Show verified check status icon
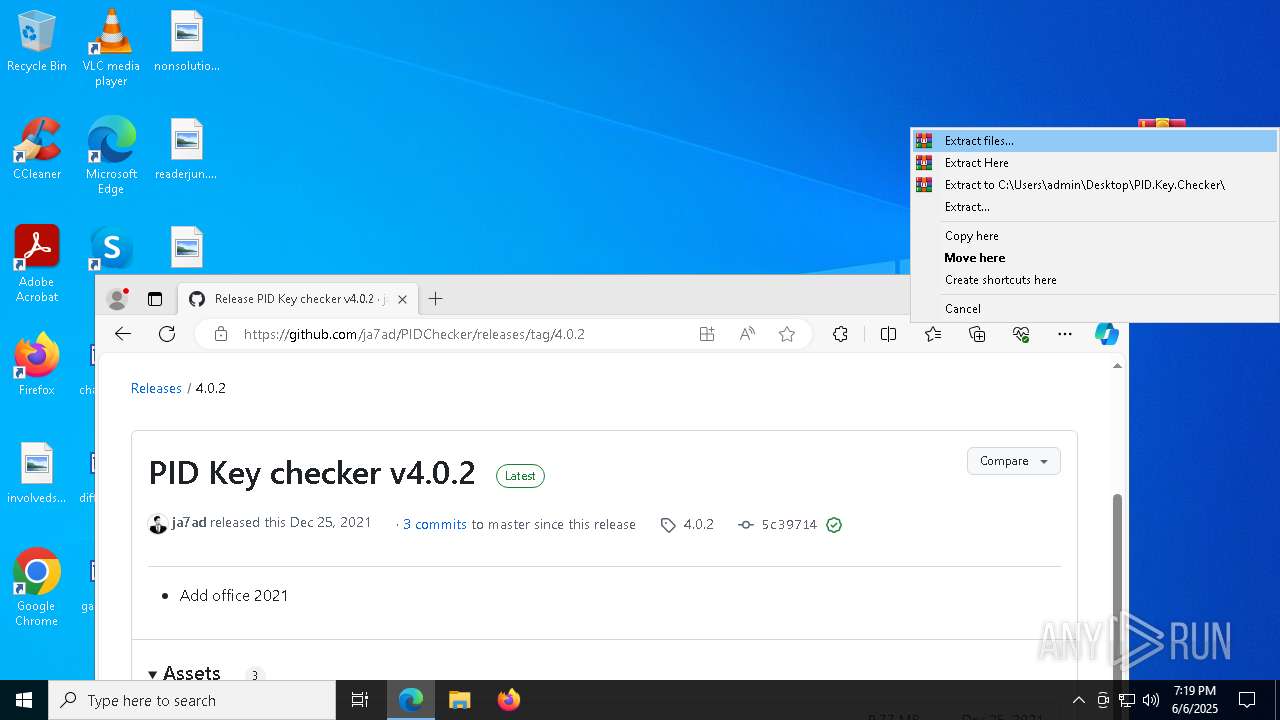This screenshot has width=1280, height=720. tap(834, 524)
